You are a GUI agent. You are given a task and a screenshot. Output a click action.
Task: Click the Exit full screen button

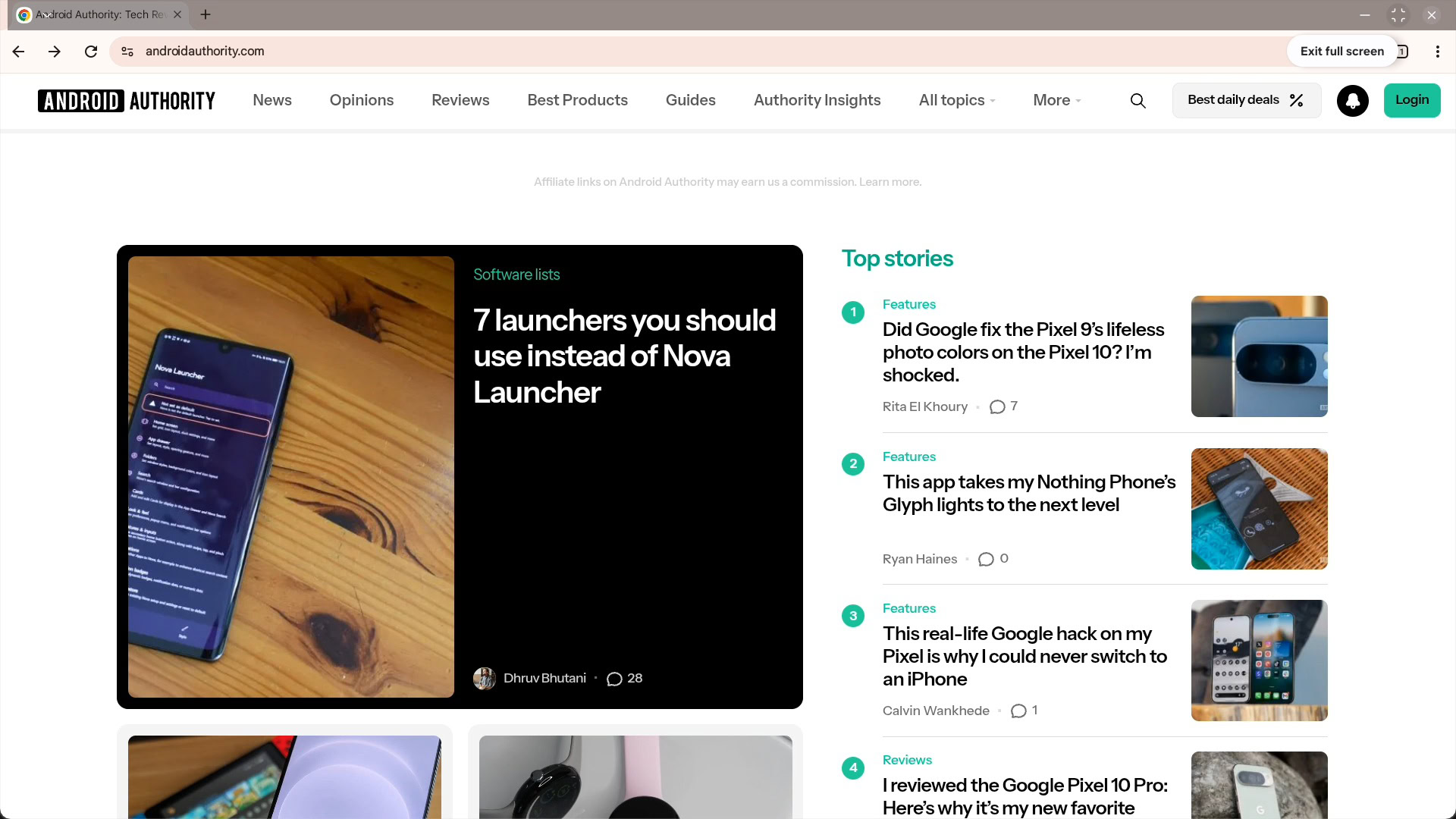click(1341, 52)
